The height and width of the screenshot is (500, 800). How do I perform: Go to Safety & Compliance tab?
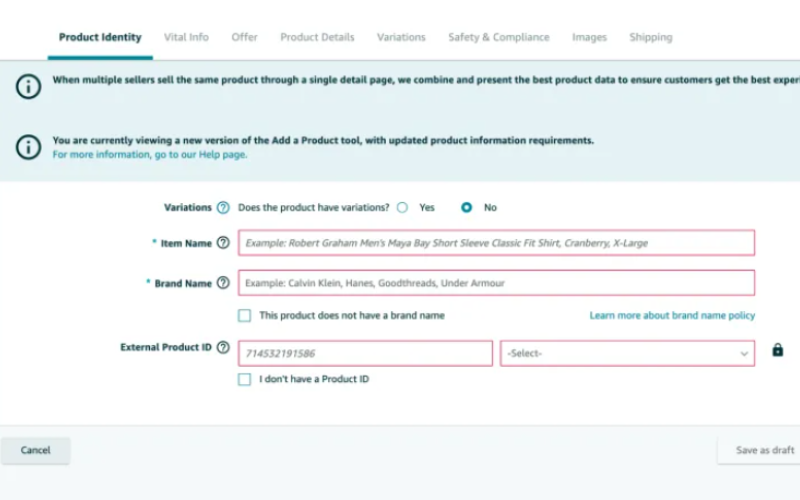(498, 37)
